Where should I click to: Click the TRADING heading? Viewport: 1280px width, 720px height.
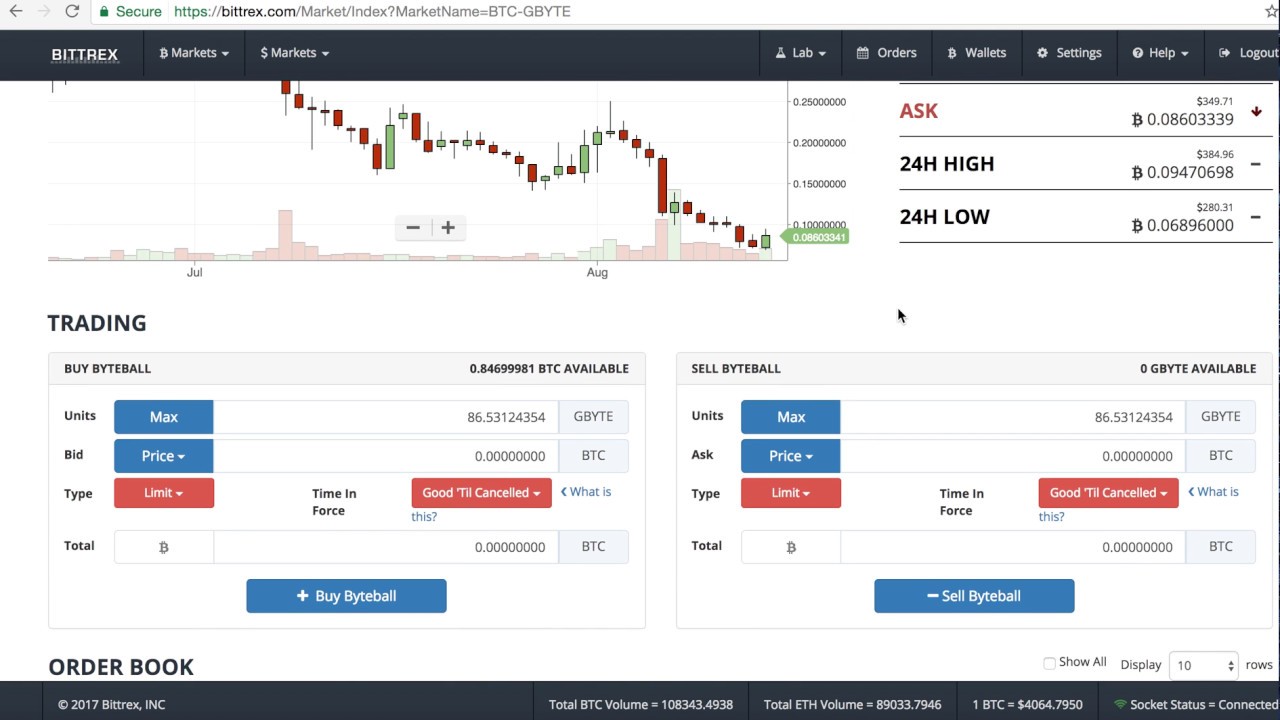(x=97, y=323)
